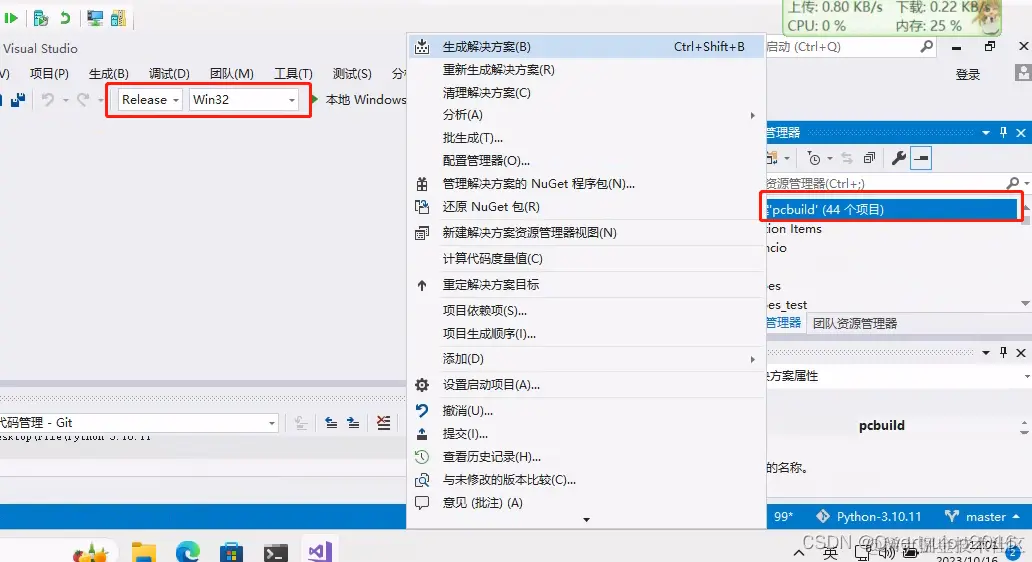Choose 提交(I)... in context menu
Image resolution: width=1032 pixels, height=562 pixels.
click(586, 434)
